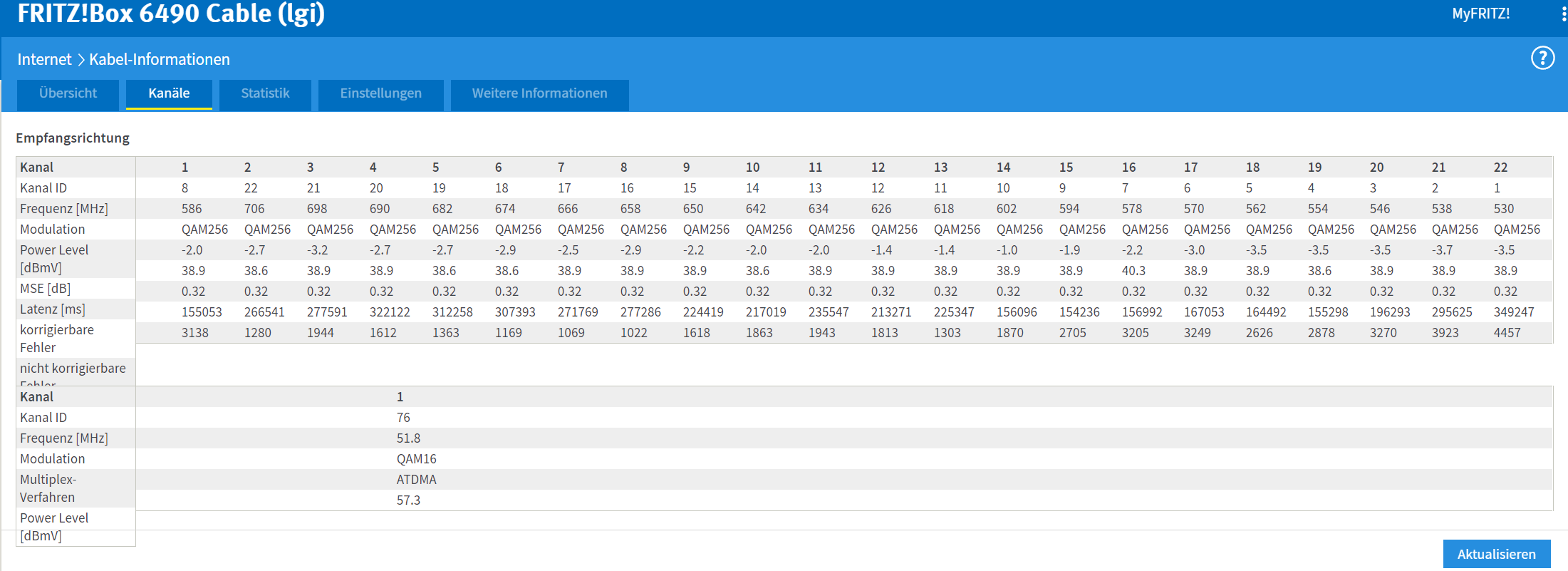1568x571 pixels.
Task: Click the FRITZ!Box 6490 Cable title
Action: point(171,14)
